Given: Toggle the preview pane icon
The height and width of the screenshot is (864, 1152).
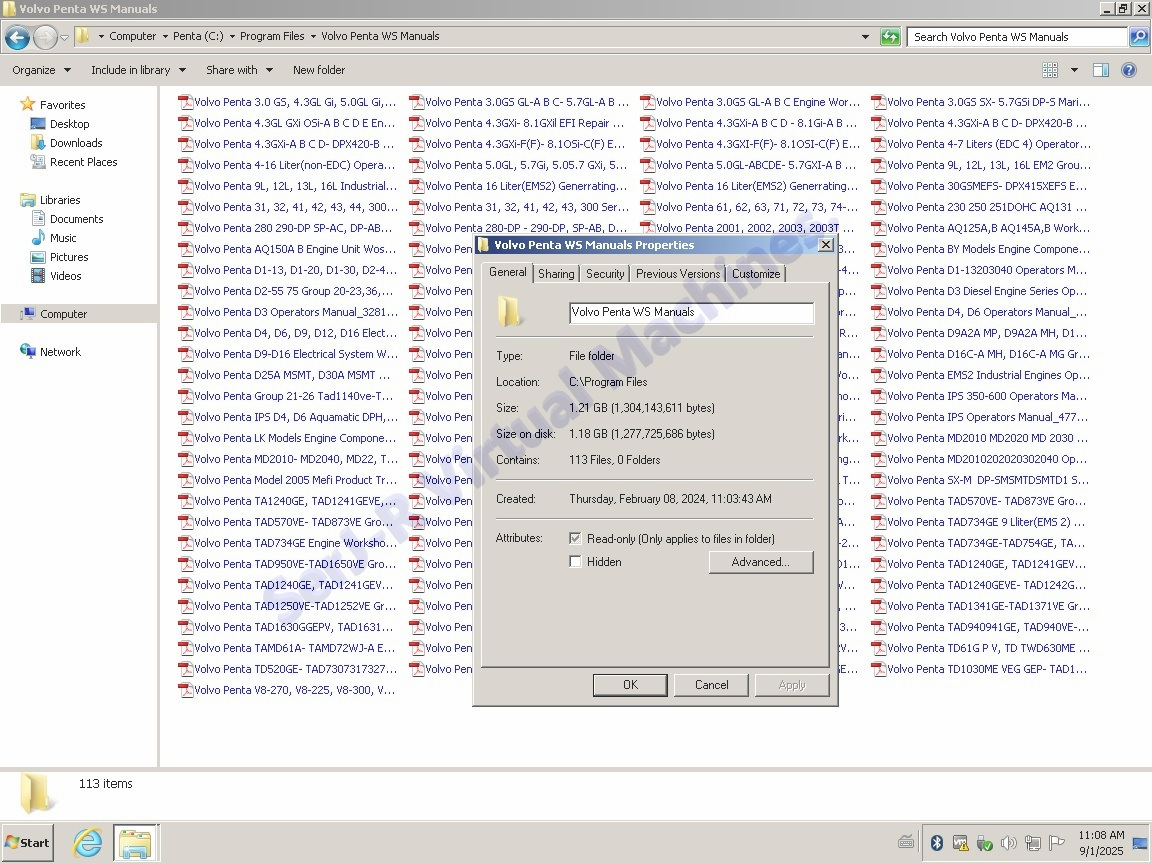Looking at the screenshot, I should point(1101,70).
